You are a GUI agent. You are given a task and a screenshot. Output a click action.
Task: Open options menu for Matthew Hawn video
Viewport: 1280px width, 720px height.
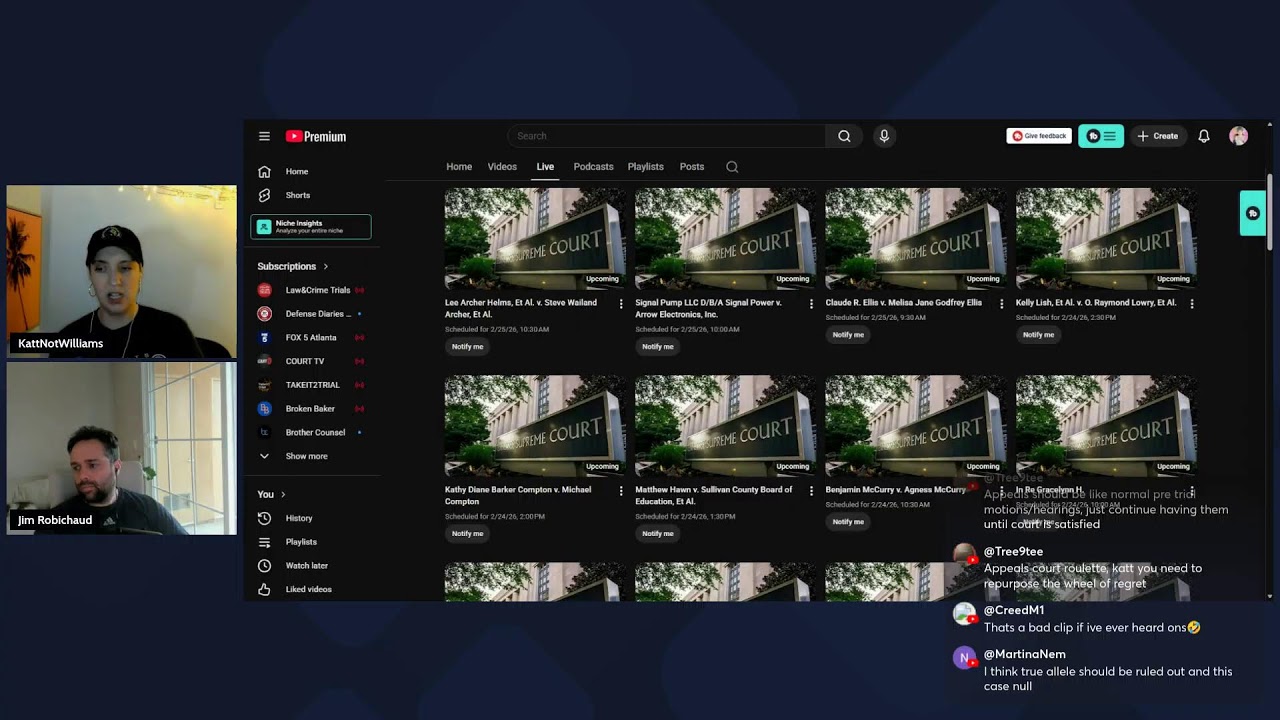(811, 491)
